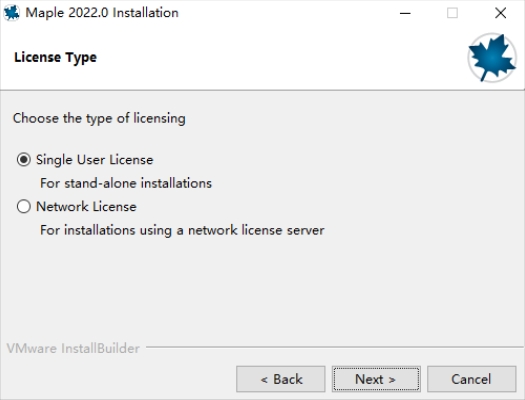Minimize the installer window
The width and height of the screenshot is (525, 400).
click(x=405, y=13)
